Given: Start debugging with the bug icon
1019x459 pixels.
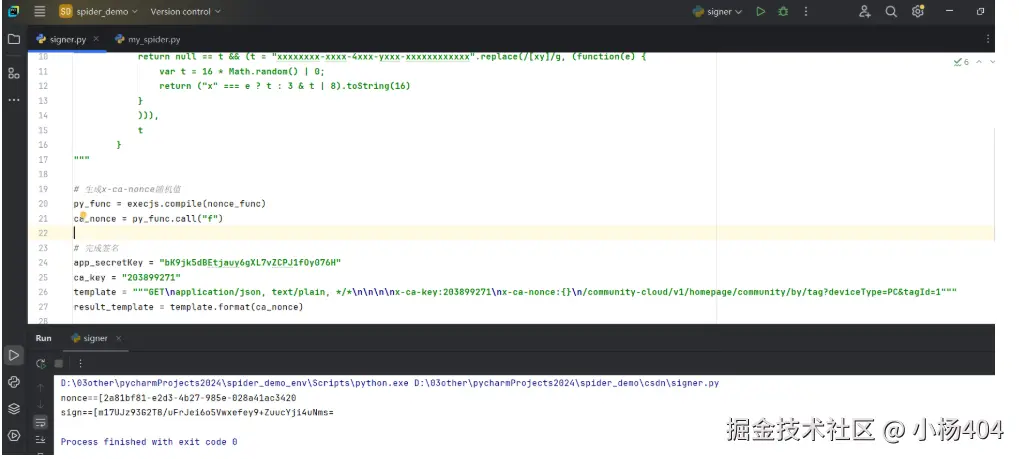Looking at the screenshot, I should (783, 12).
